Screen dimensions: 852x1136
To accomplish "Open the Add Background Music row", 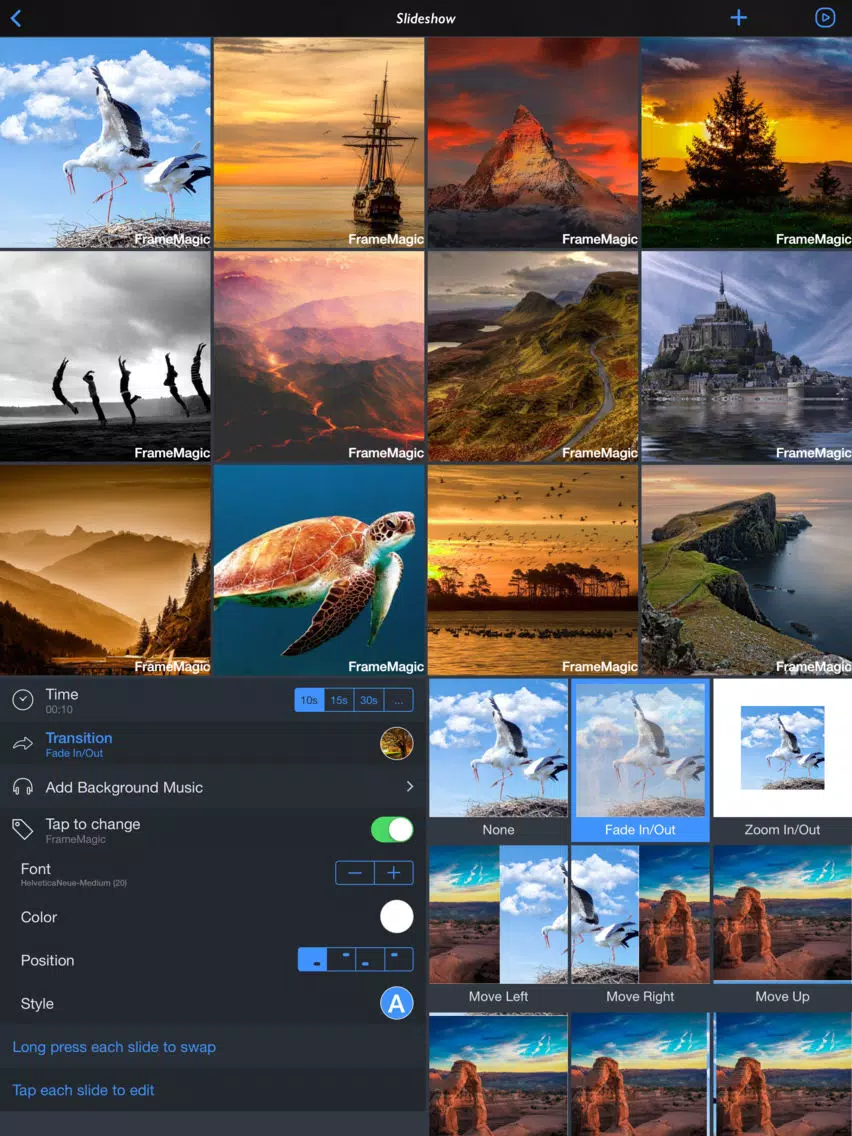I will coord(213,787).
